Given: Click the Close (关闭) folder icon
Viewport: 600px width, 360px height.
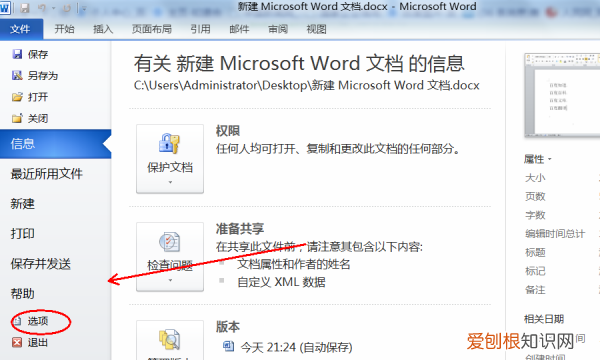Looking at the screenshot, I should (x=17, y=118).
